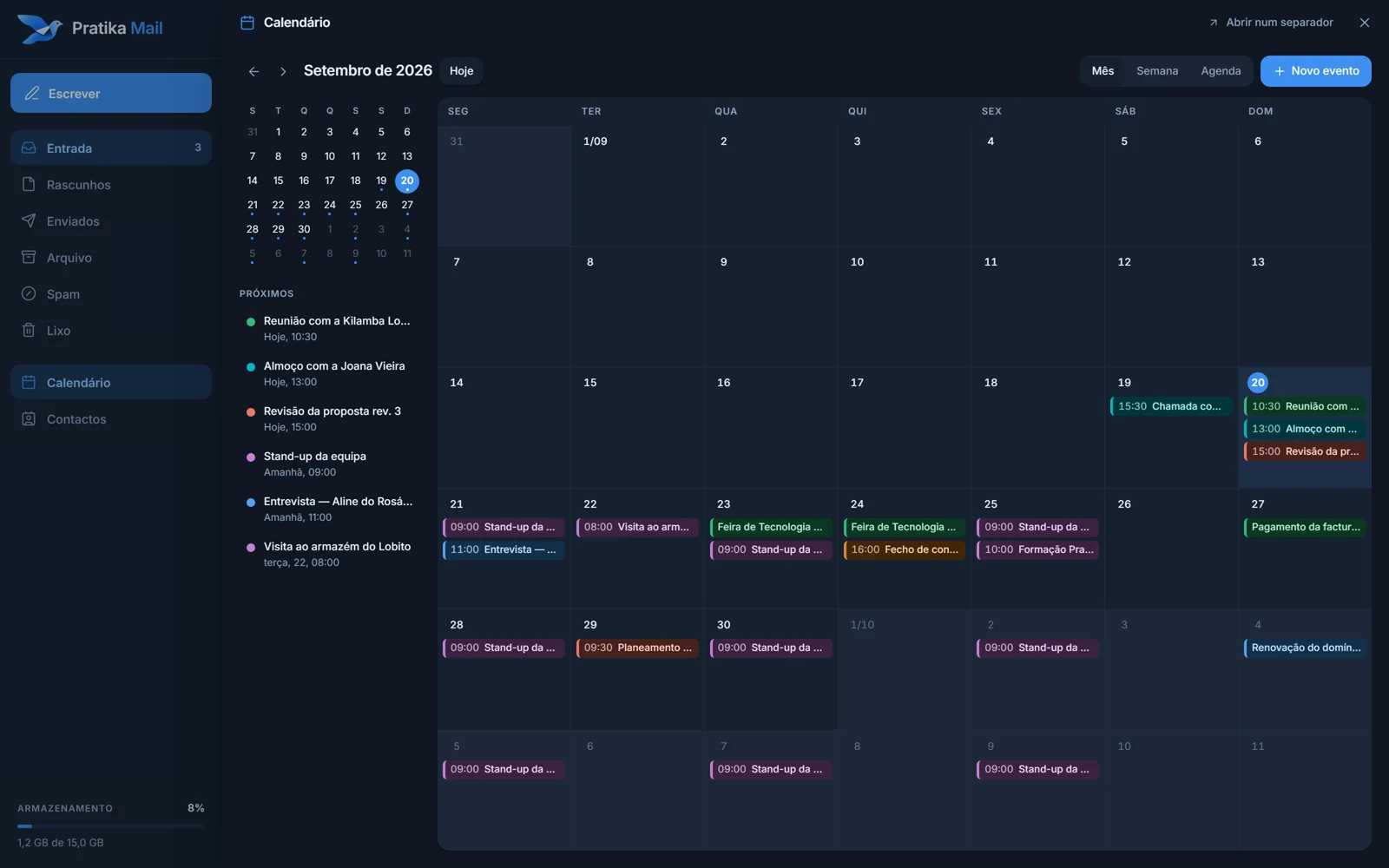Switch to Semana view
This screenshot has width=1389, height=868.
1157,71
